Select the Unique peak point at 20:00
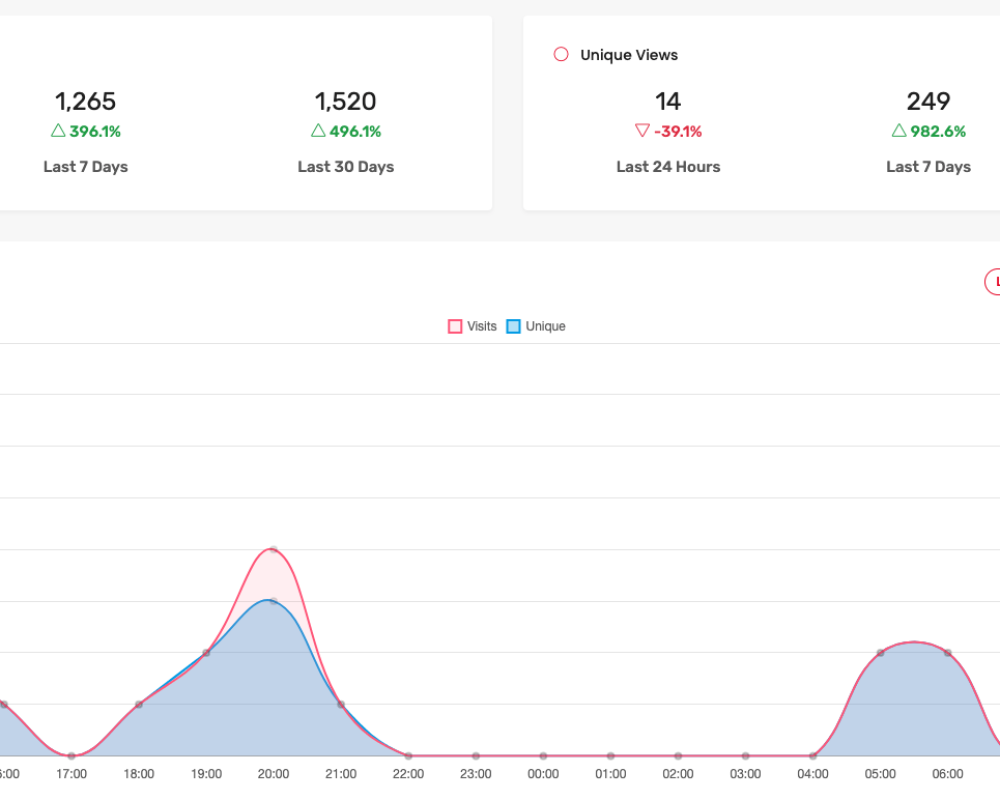Image resolution: width=1000 pixels, height=800 pixels. click(x=273, y=601)
